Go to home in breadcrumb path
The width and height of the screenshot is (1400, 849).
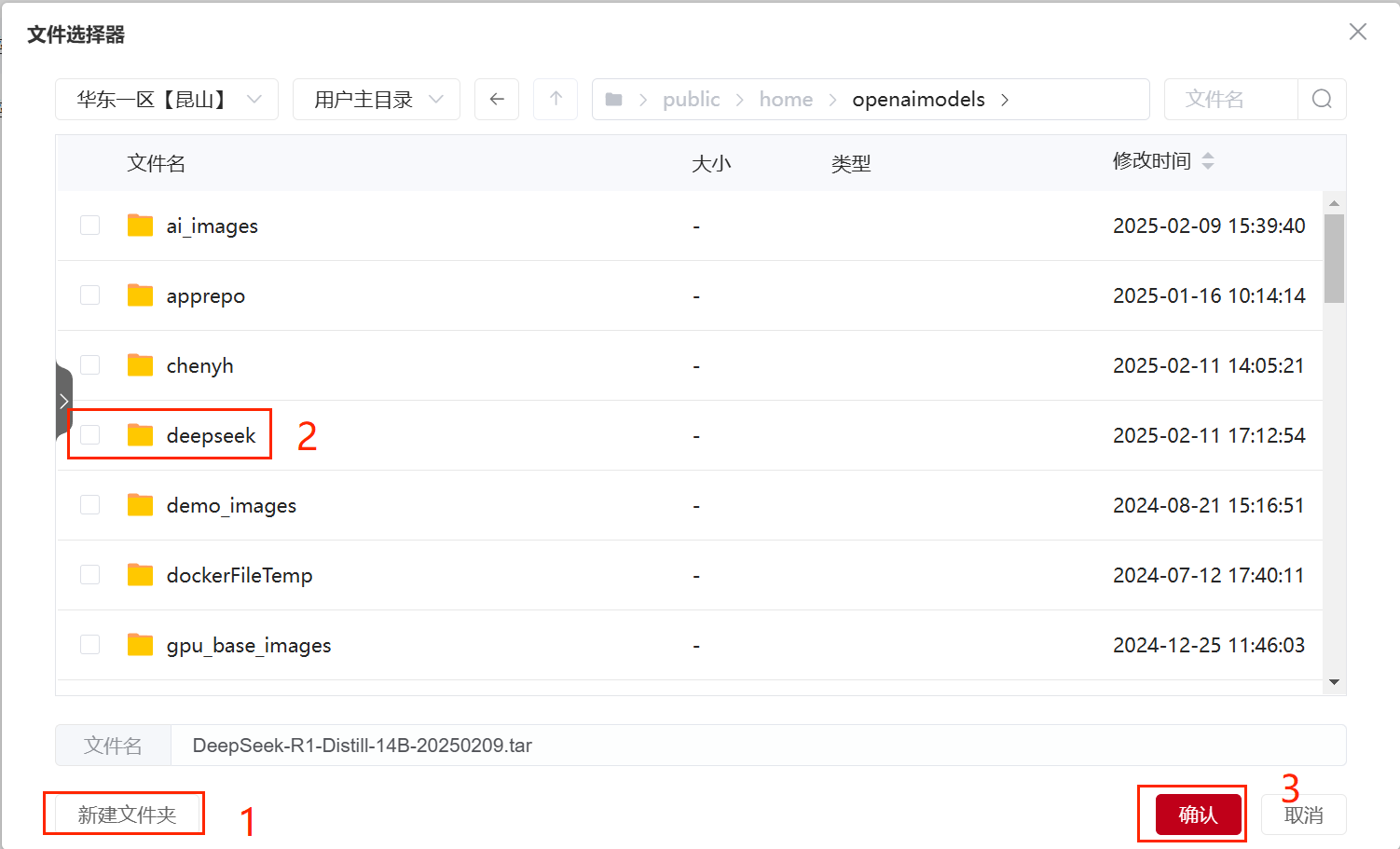[786, 100]
